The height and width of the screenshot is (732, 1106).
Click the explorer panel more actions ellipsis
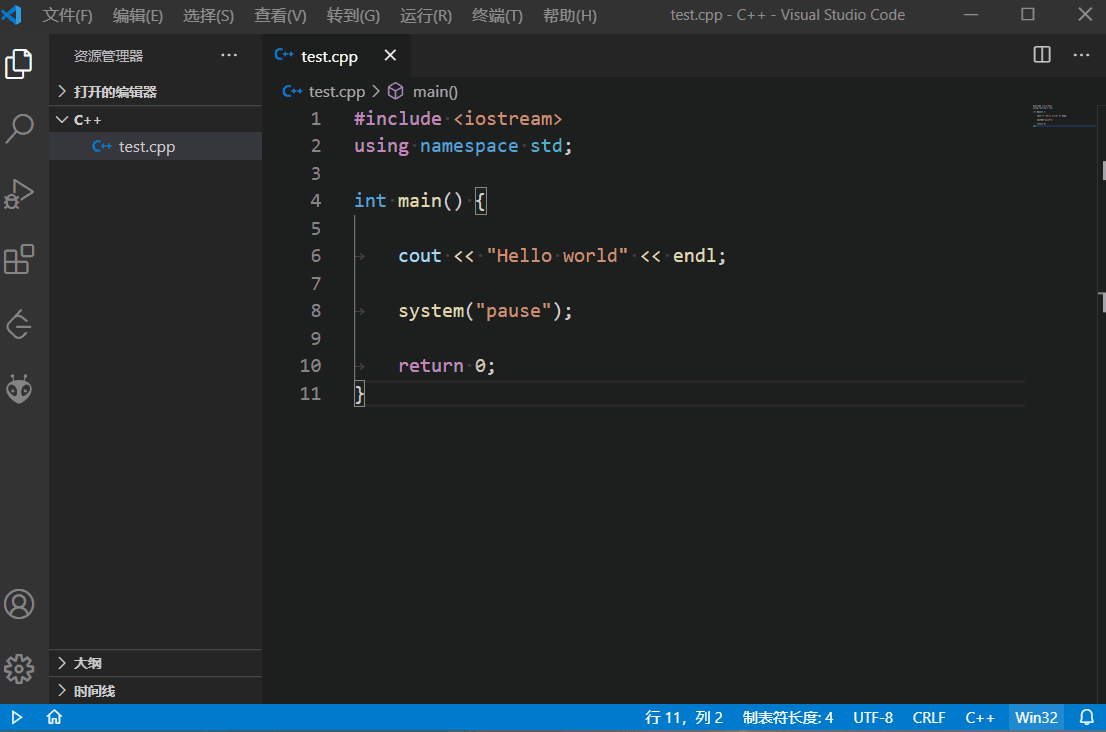(x=229, y=55)
